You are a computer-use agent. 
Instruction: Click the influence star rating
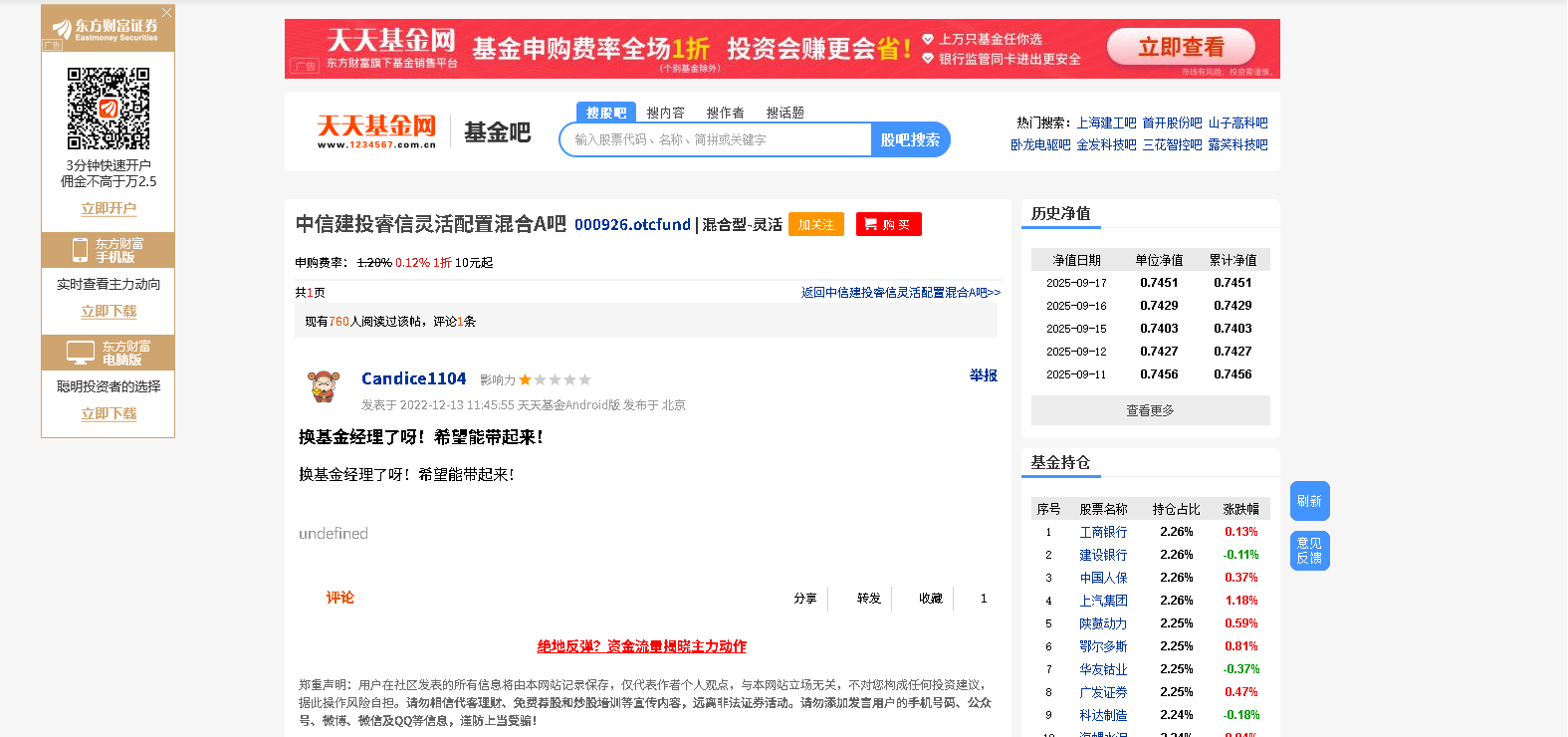(555, 379)
